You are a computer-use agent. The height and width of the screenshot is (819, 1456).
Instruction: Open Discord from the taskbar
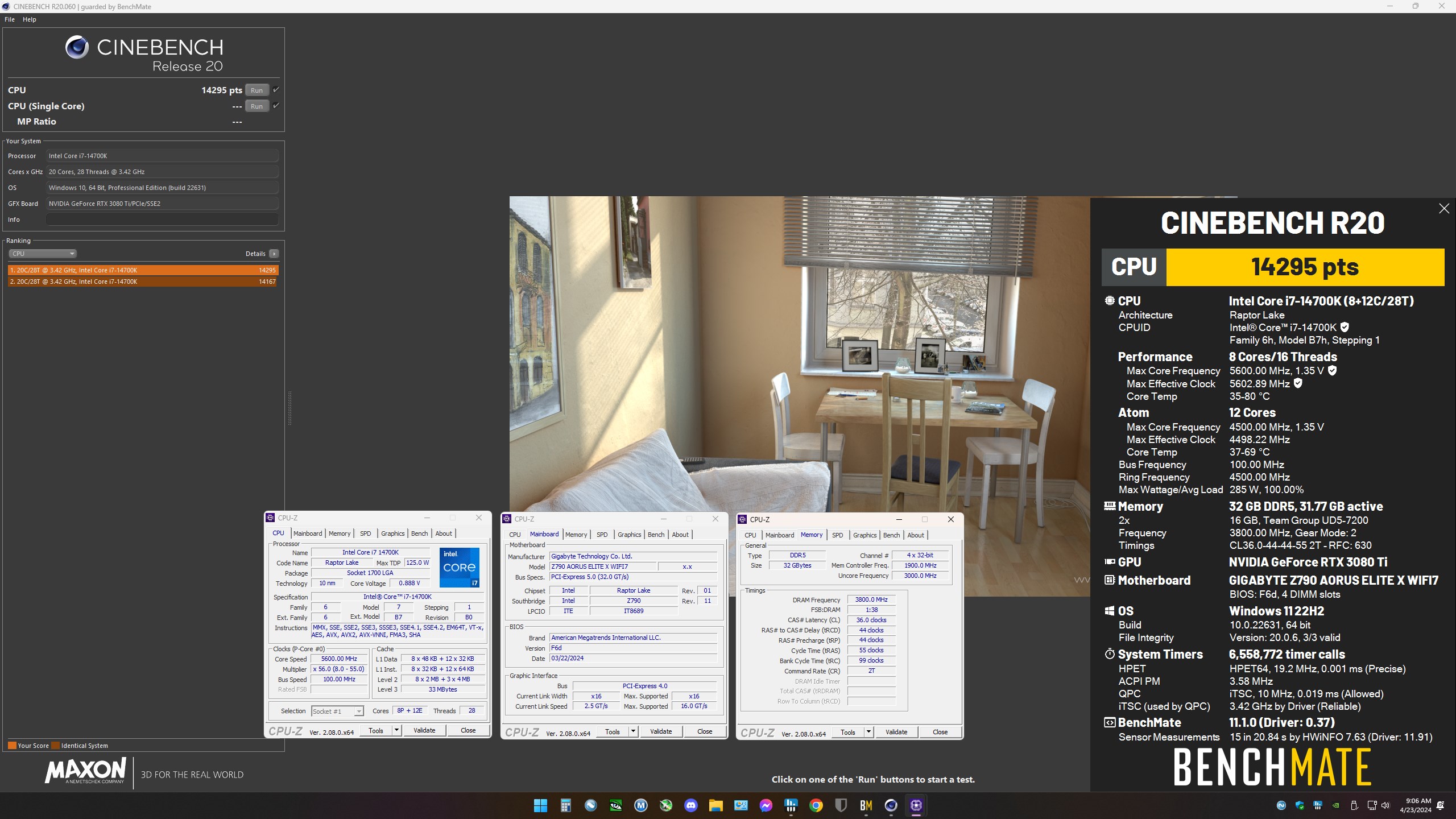691,805
